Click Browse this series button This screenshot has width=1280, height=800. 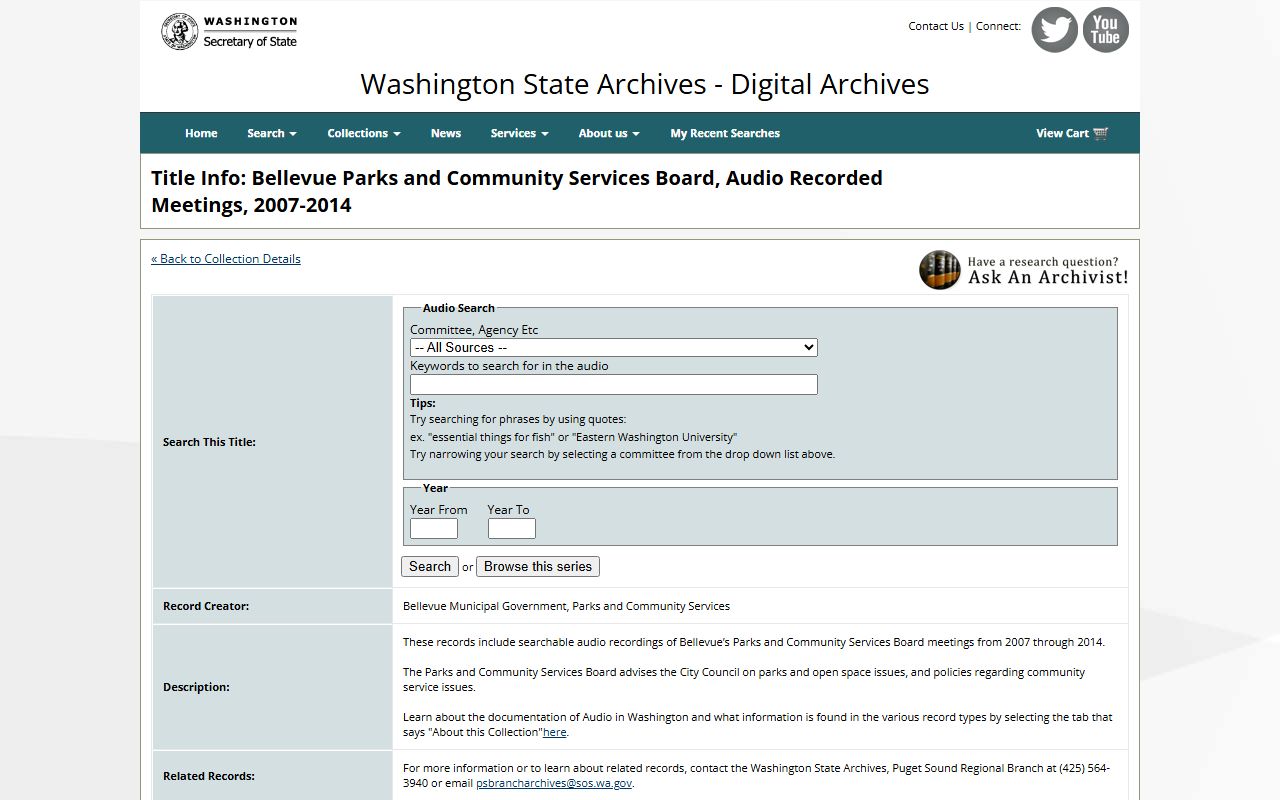pos(538,566)
